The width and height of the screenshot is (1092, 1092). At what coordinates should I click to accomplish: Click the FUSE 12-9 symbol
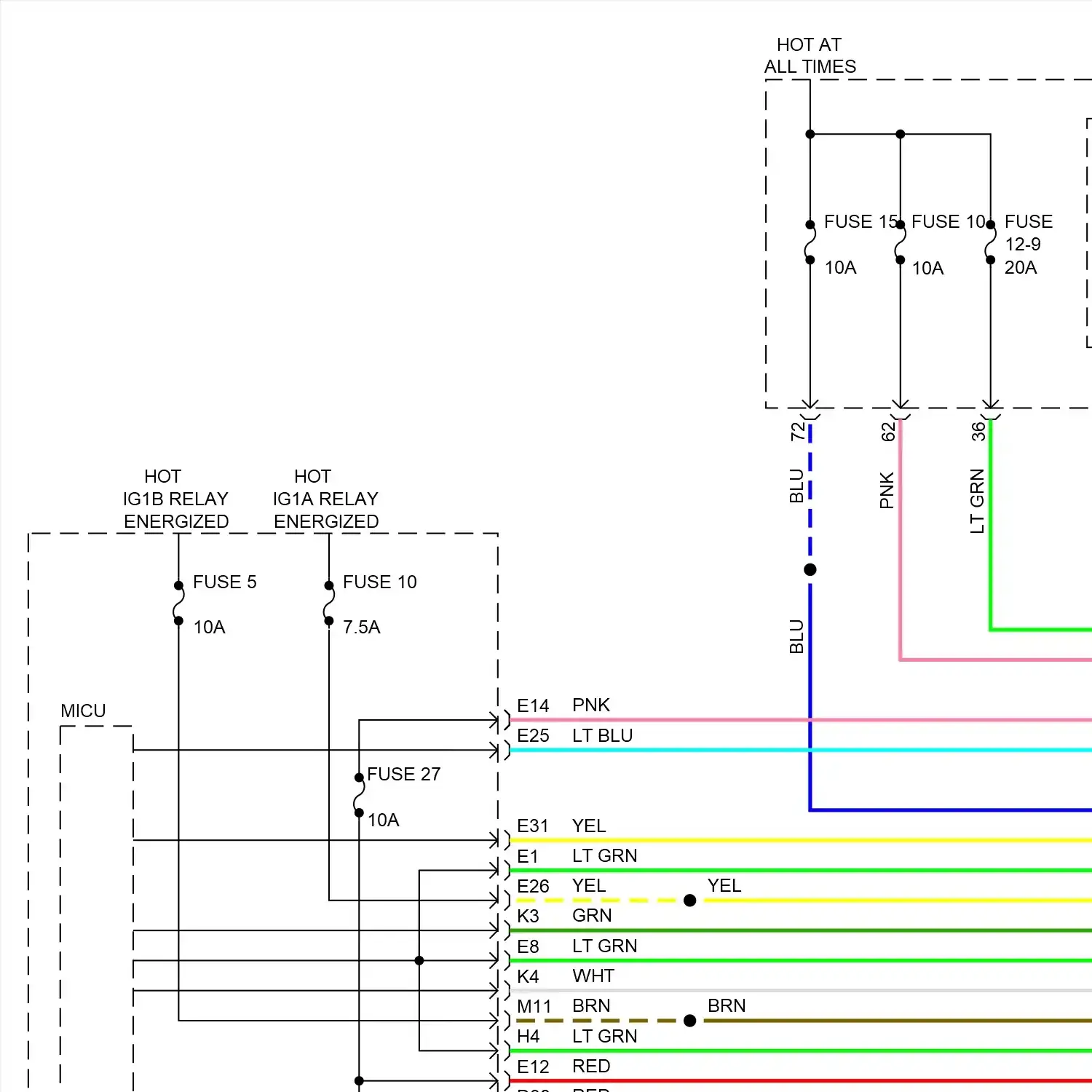click(990, 242)
